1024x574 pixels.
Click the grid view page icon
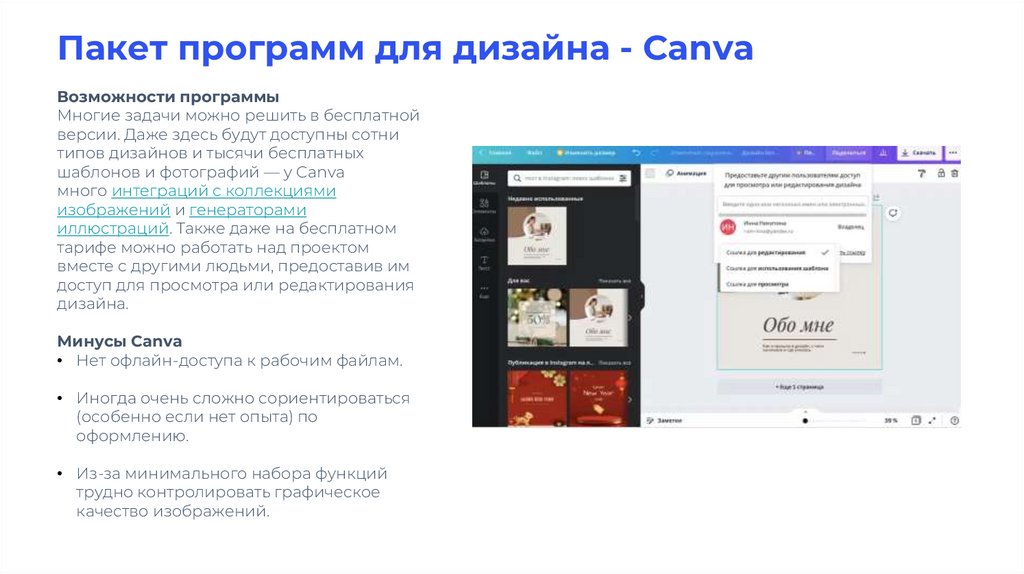click(916, 421)
